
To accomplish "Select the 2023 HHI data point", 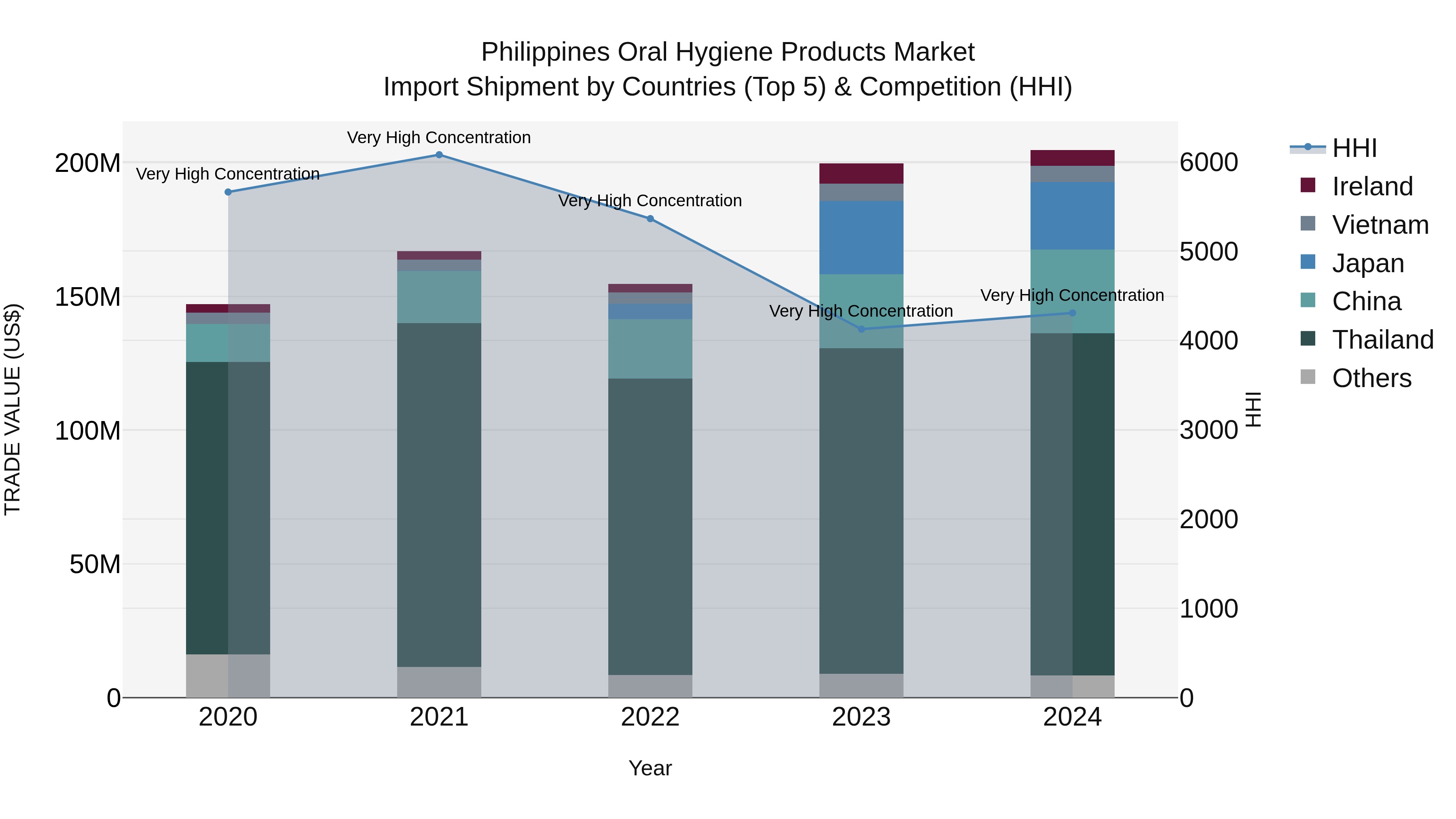I will 861,329.
